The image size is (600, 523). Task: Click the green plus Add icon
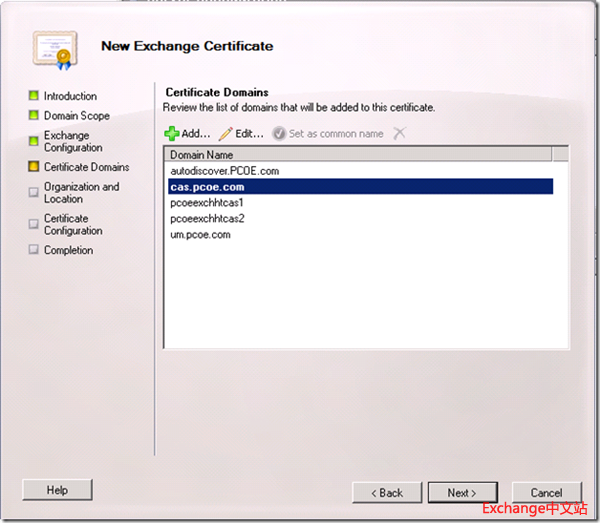pyautogui.click(x=171, y=133)
